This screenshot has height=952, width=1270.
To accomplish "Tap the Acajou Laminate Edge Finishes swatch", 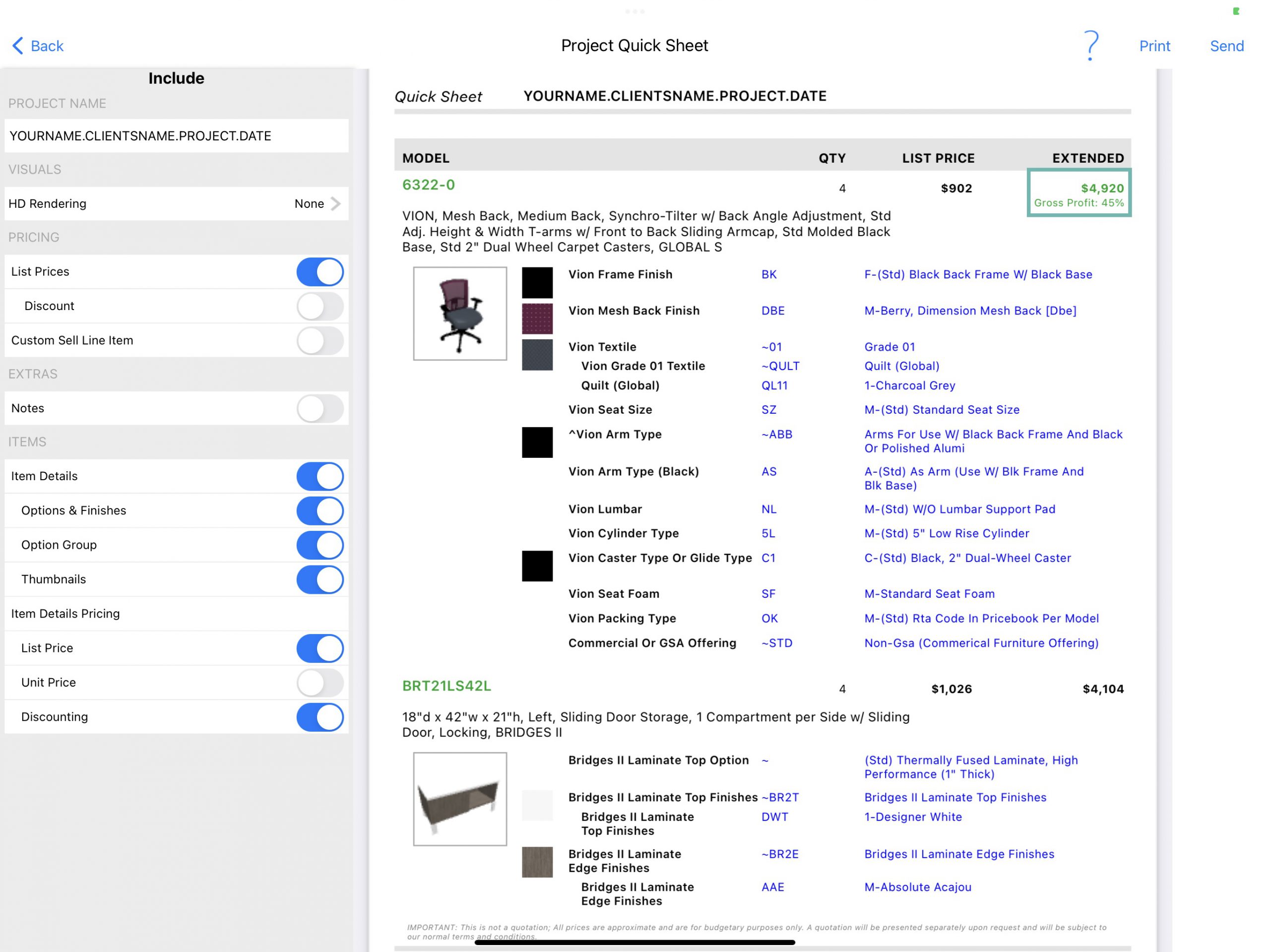I will tap(537, 862).
